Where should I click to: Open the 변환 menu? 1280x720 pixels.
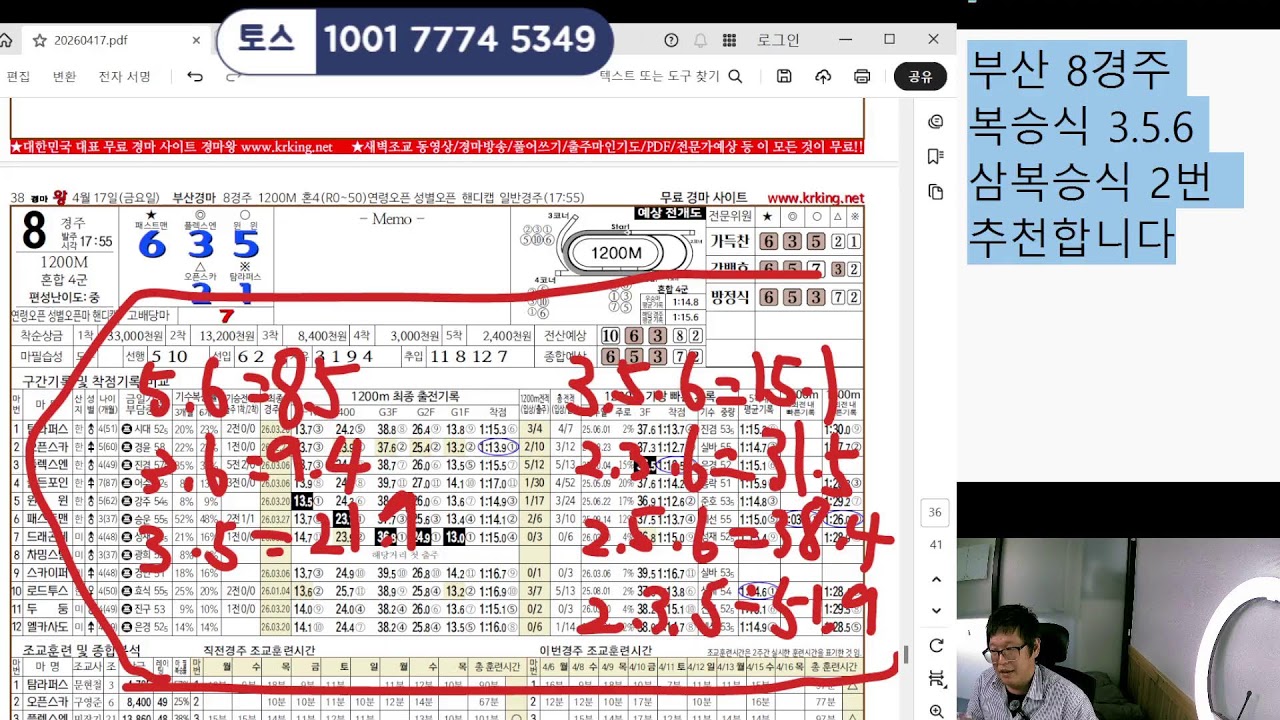(64, 77)
